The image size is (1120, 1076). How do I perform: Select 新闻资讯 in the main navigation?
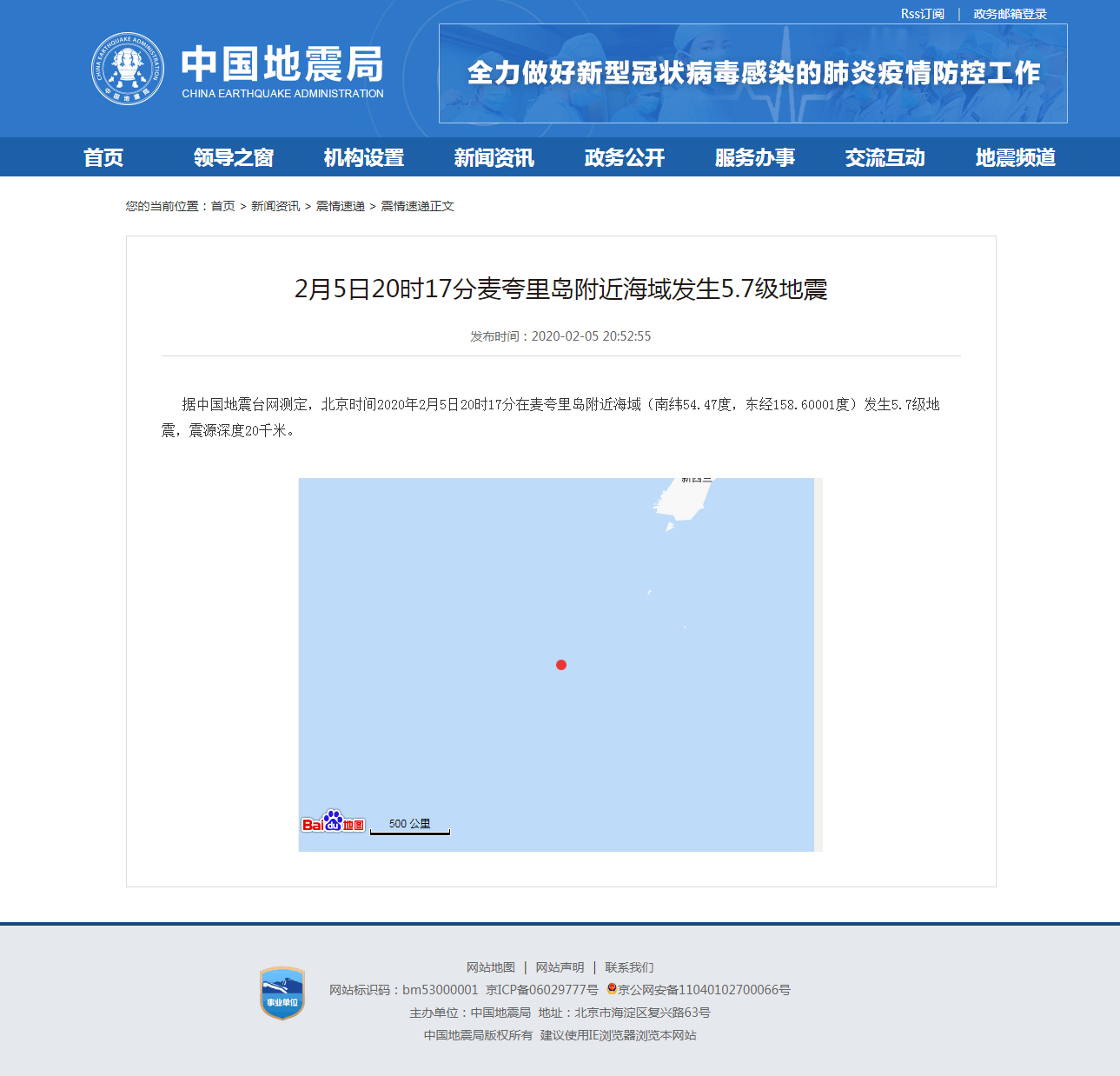494,157
